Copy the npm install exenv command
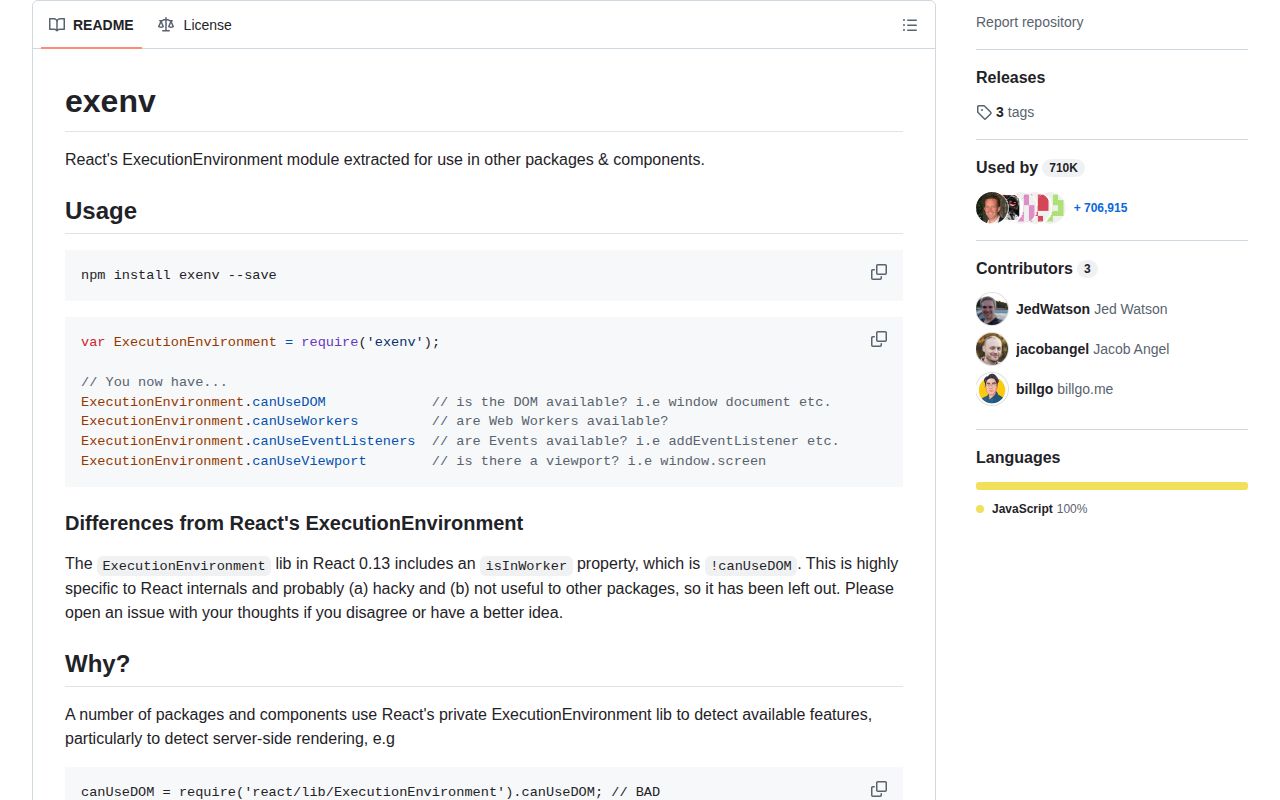Screen dimensions: 1280x800 click(879, 272)
